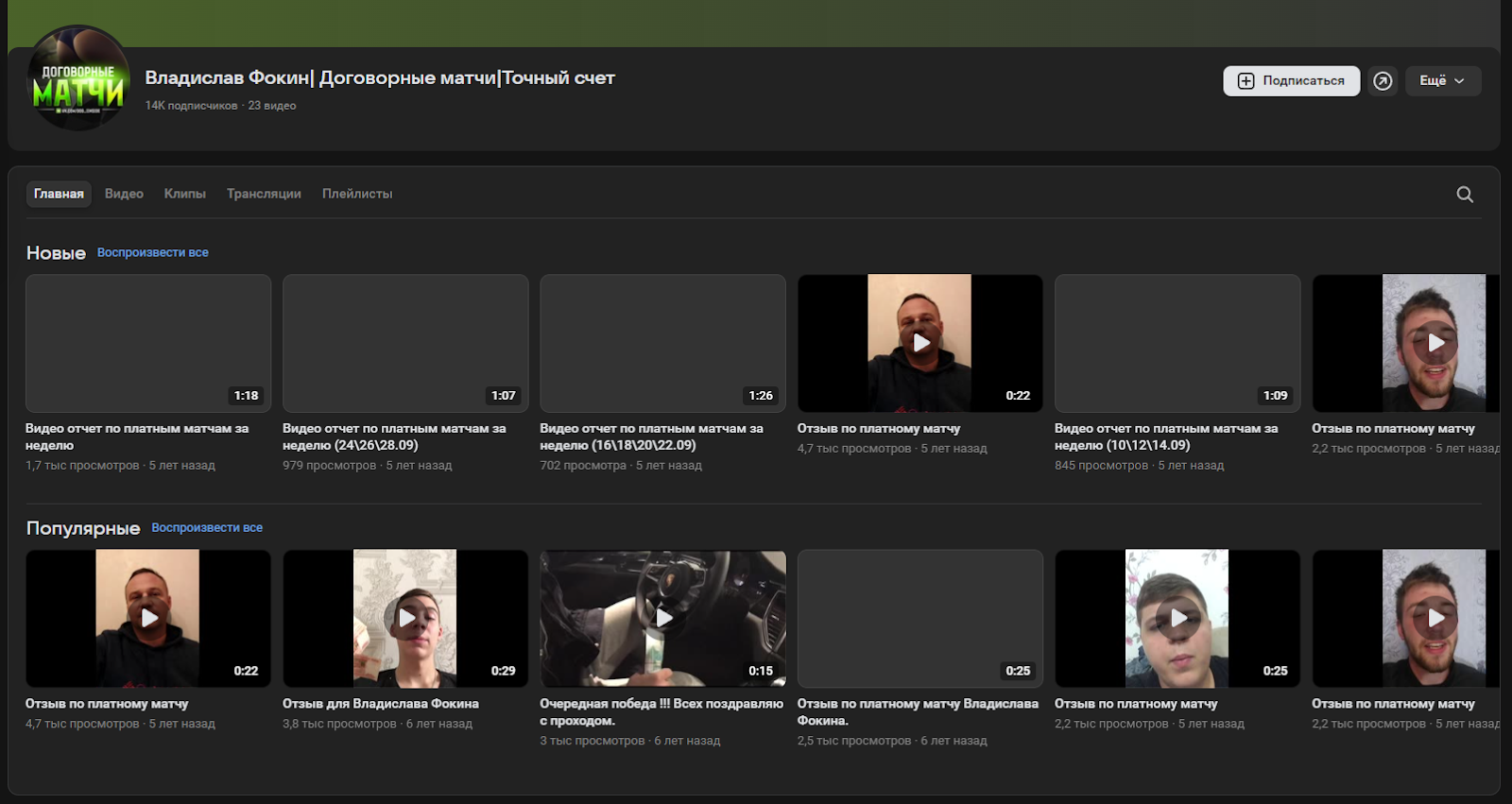This screenshot has height=804, width=1512.
Task: Play the first 0:22 video in Популярные
Action: coord(148,618)
